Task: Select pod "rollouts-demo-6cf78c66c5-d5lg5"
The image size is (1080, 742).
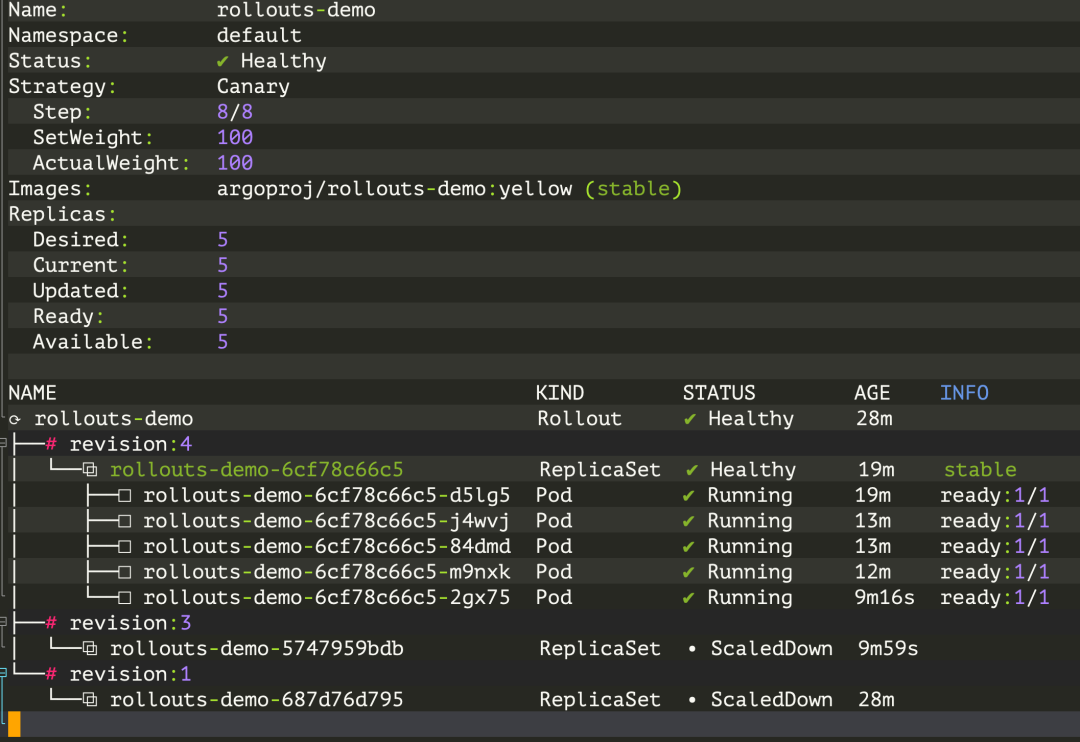Action: tap(326, 495)
